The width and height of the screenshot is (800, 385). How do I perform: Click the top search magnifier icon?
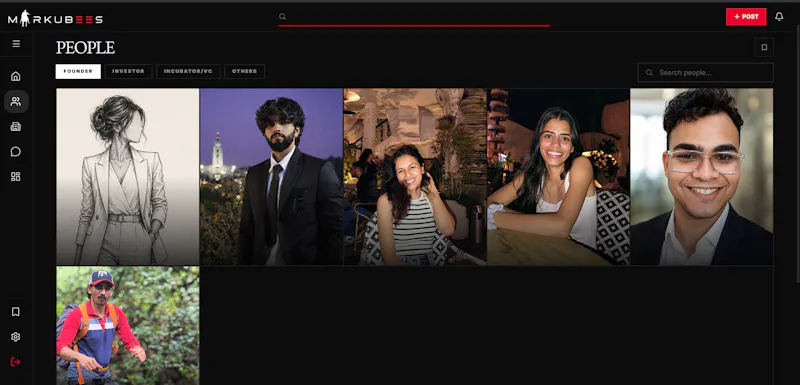(282, 16)
